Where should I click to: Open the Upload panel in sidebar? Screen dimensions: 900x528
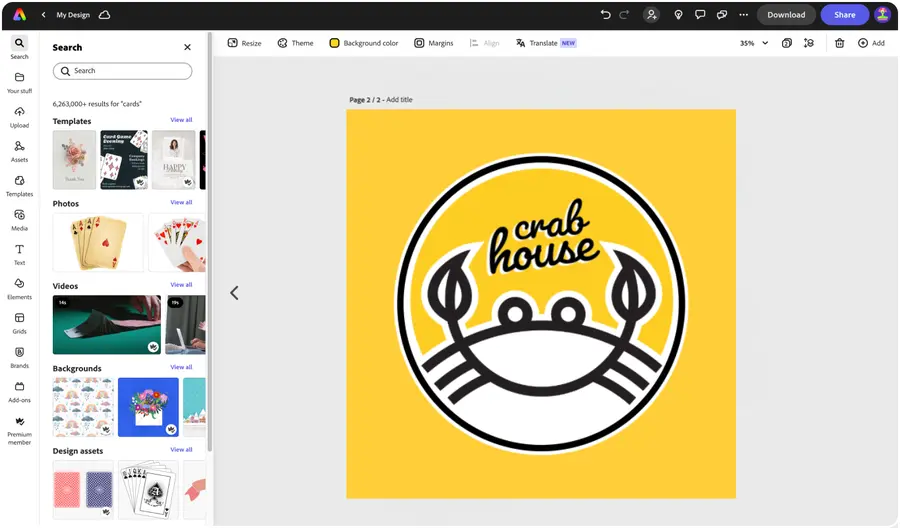(20, 117)
